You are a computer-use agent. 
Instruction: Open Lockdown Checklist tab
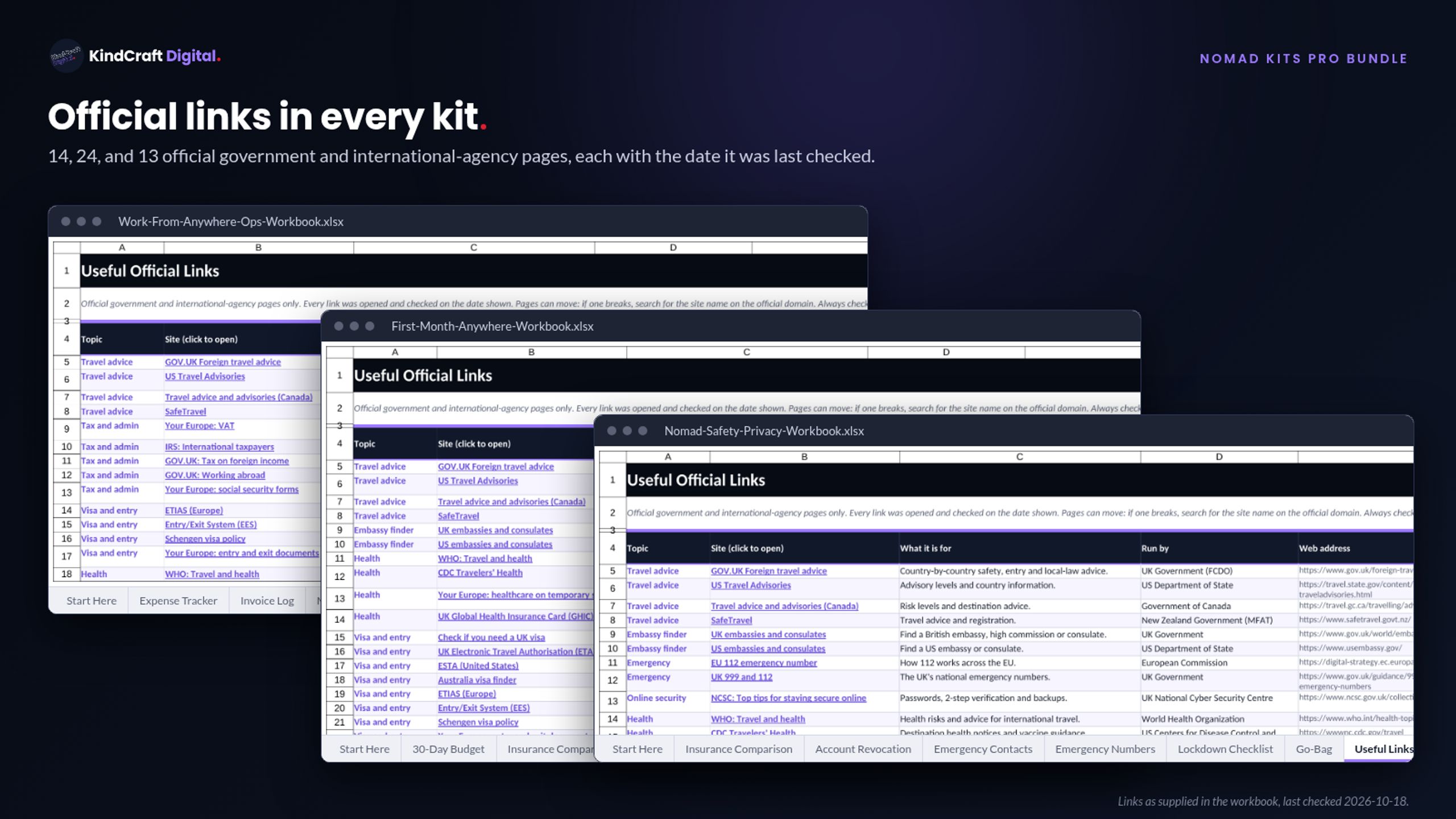(1225, 749)
